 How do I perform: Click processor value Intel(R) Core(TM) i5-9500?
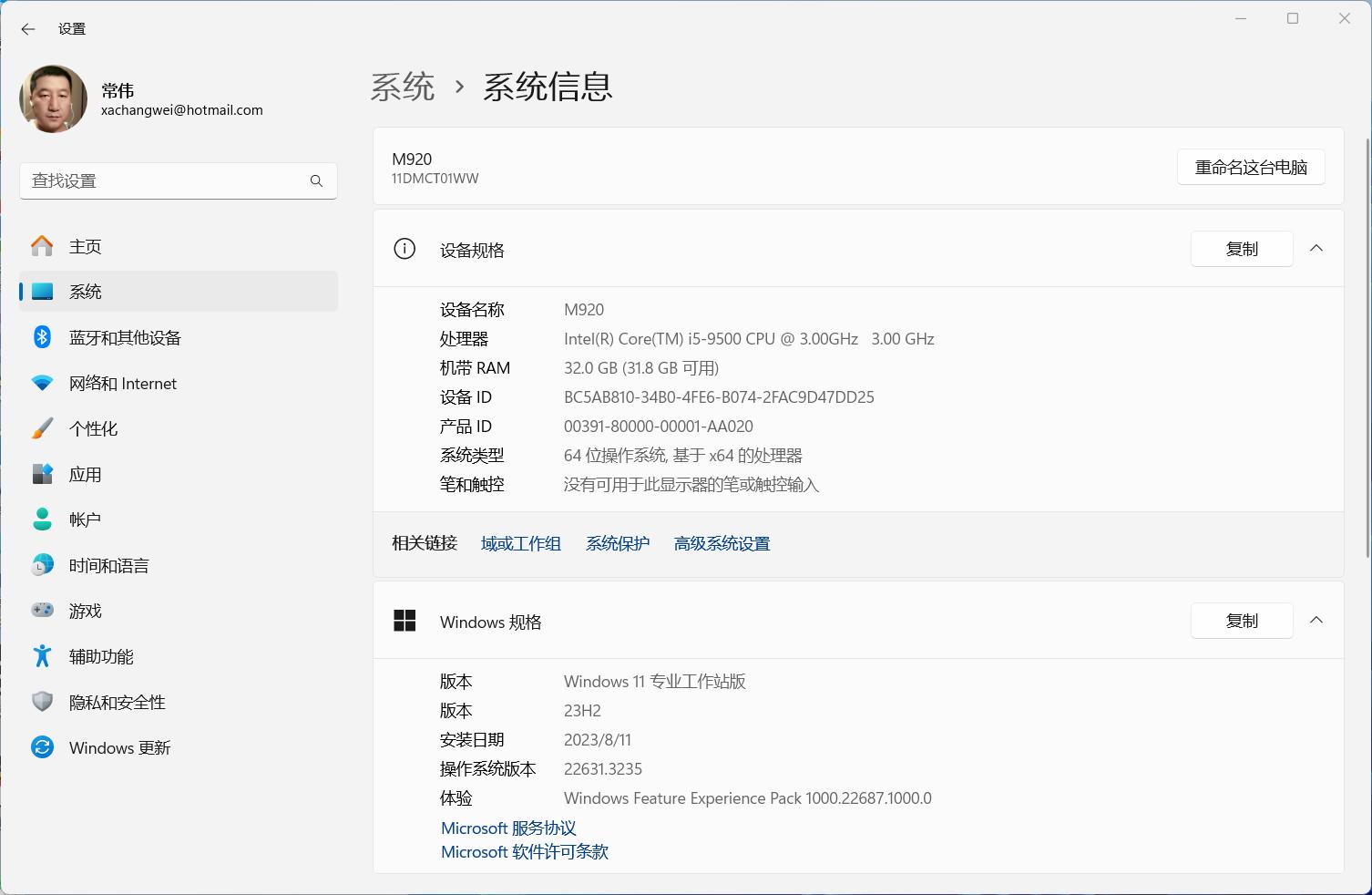pos(749,339)
